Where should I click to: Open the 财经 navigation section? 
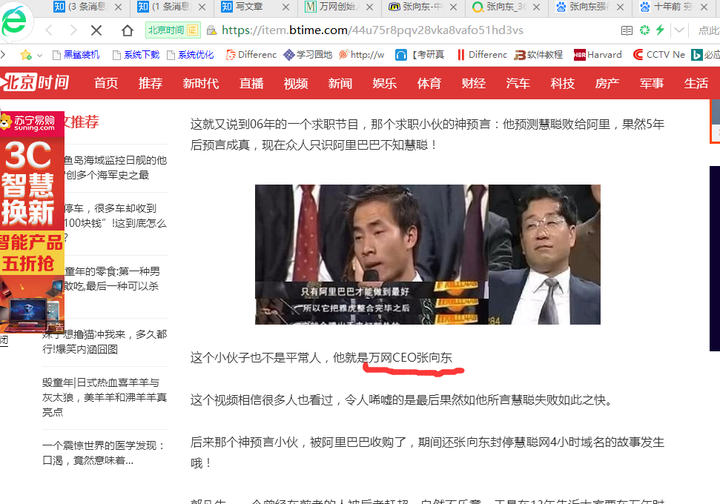473,83
